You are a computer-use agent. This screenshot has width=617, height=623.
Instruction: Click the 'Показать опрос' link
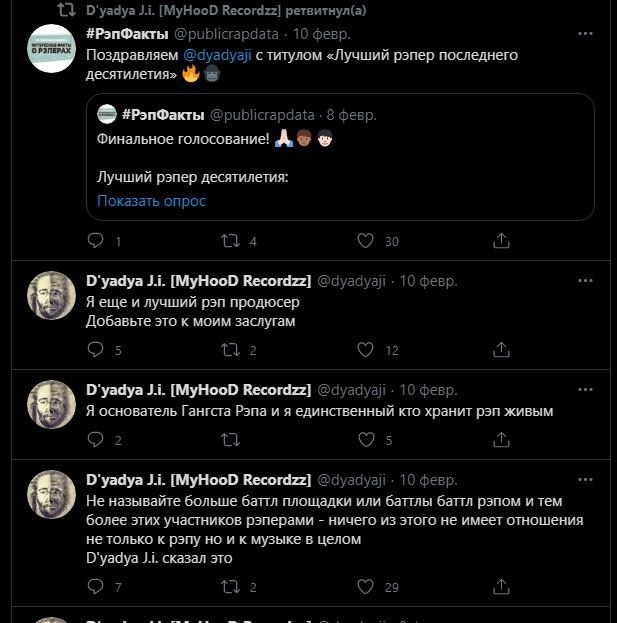coord(151,201)
